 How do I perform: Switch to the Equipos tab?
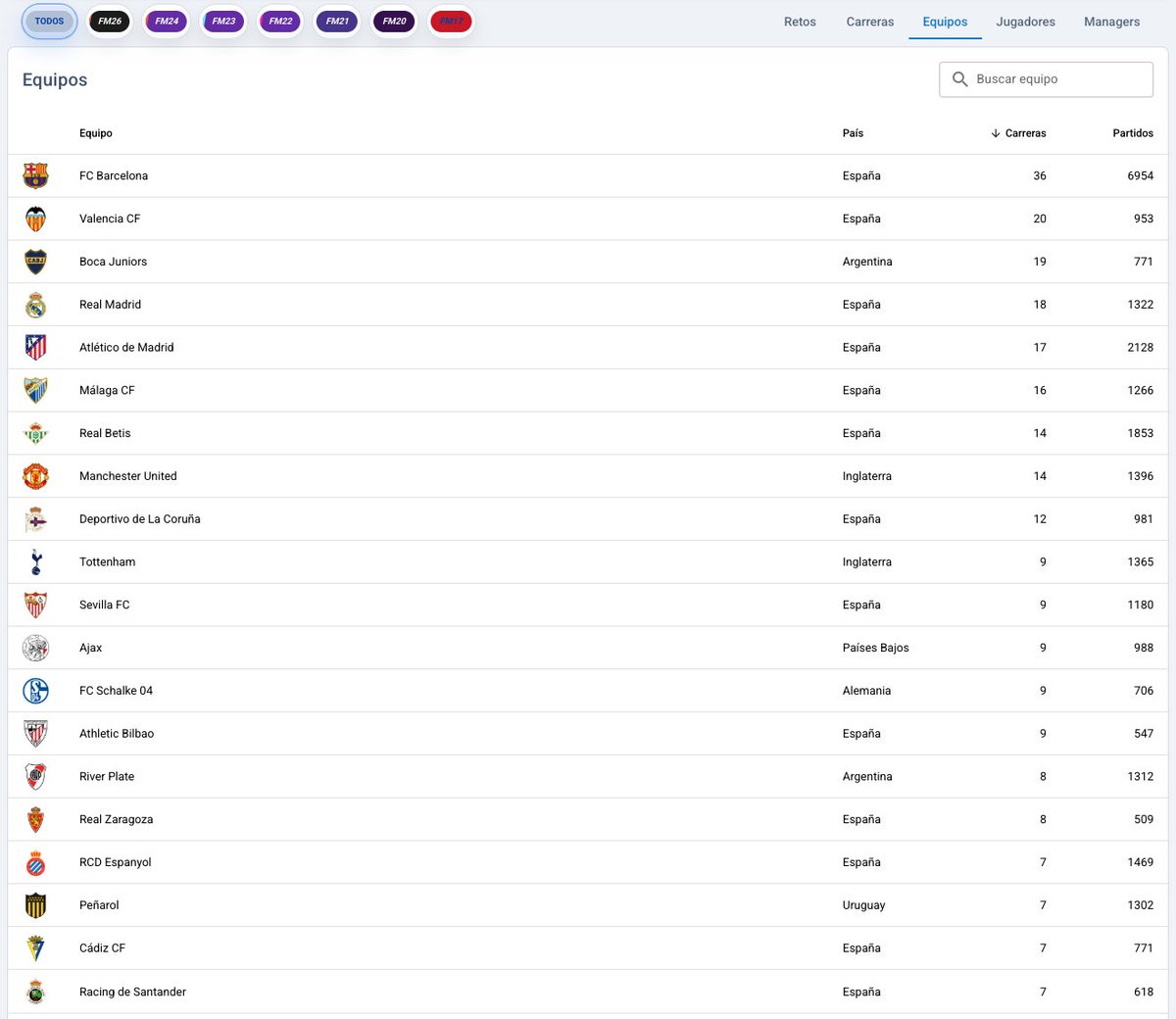click(945, 22)
